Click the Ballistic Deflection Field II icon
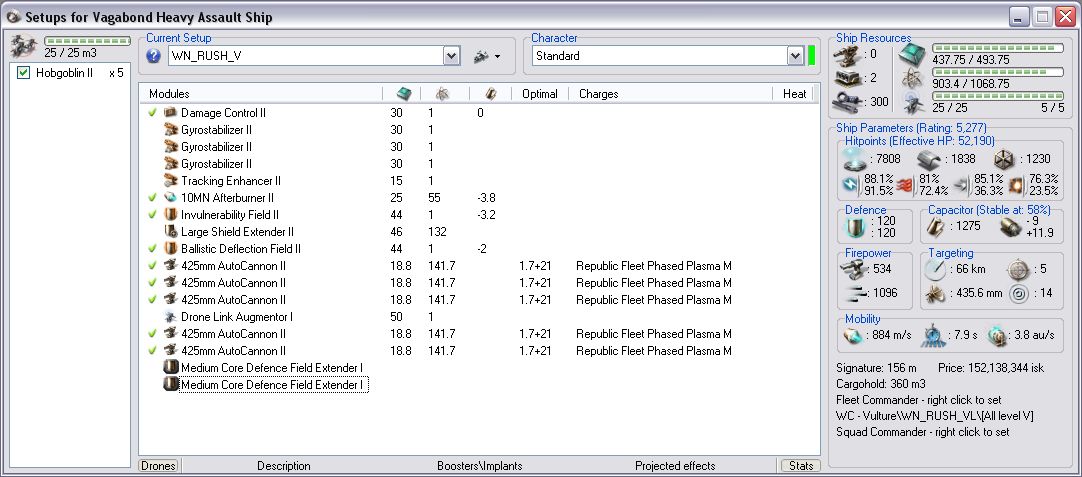1082x477 pixels. coord(170,249)
